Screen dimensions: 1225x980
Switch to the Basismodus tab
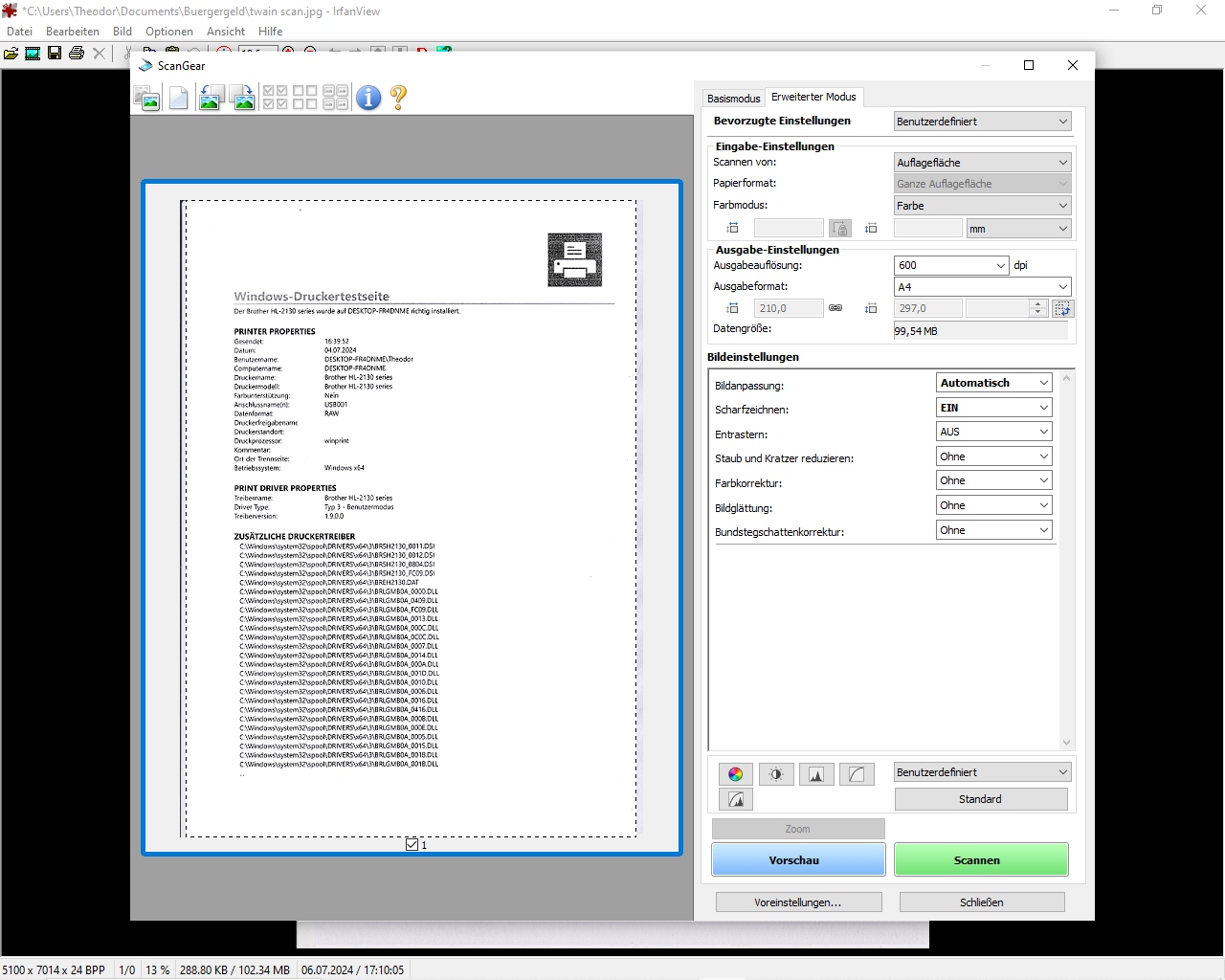click(733, 99)
